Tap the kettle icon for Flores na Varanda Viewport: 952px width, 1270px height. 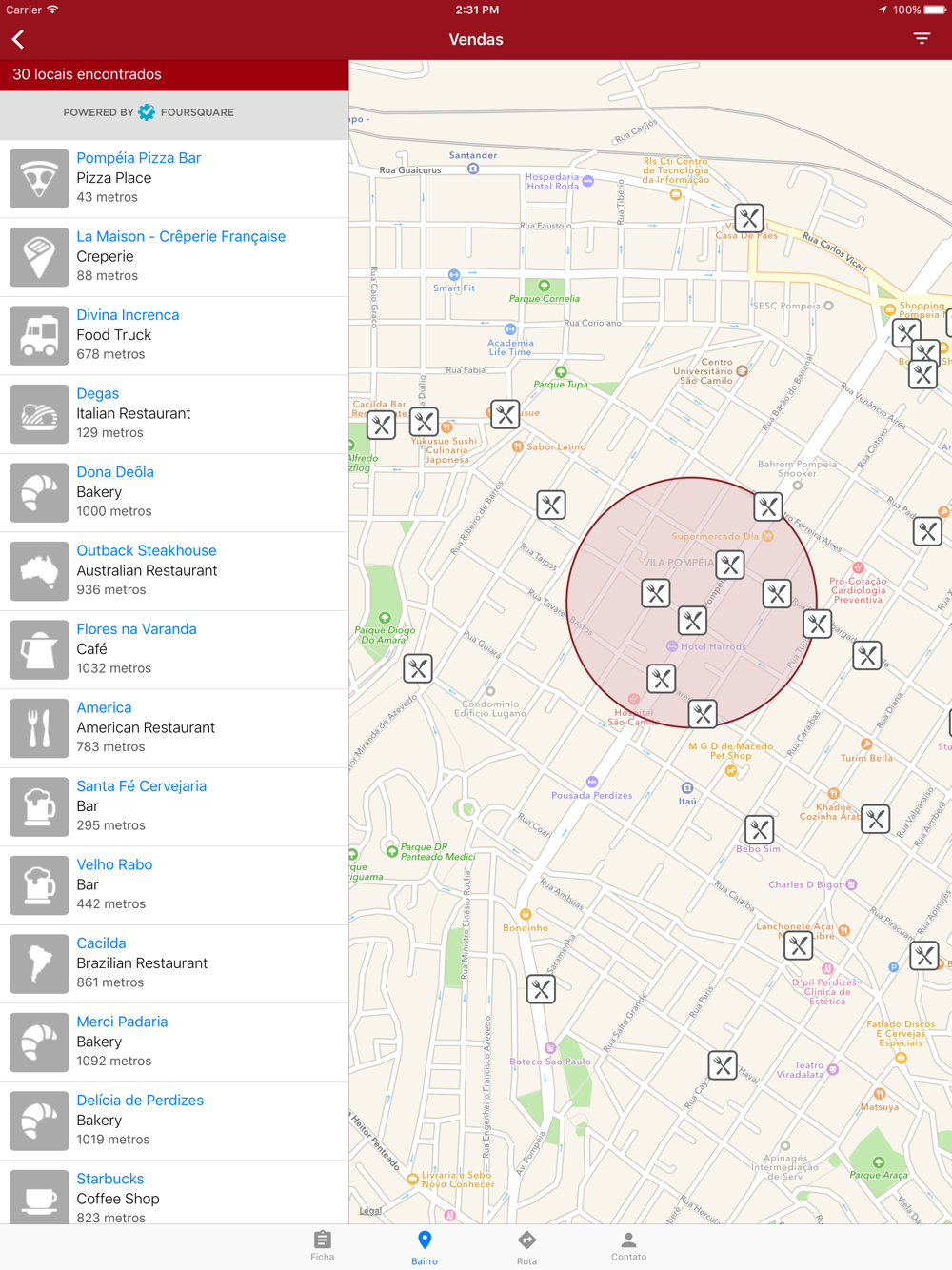(39, 649)
